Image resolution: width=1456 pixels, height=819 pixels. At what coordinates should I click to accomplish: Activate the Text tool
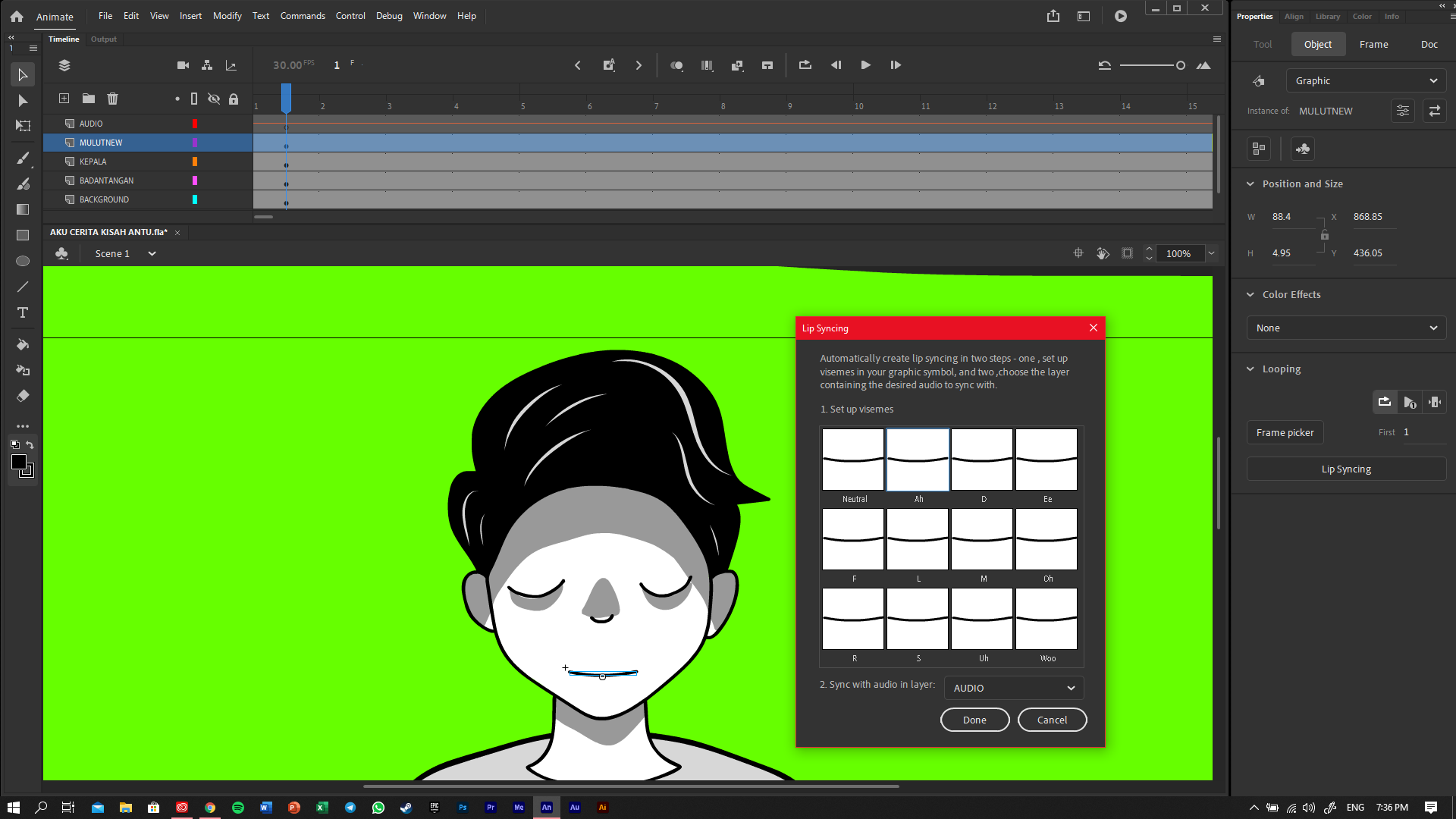[x=22, y=312]
